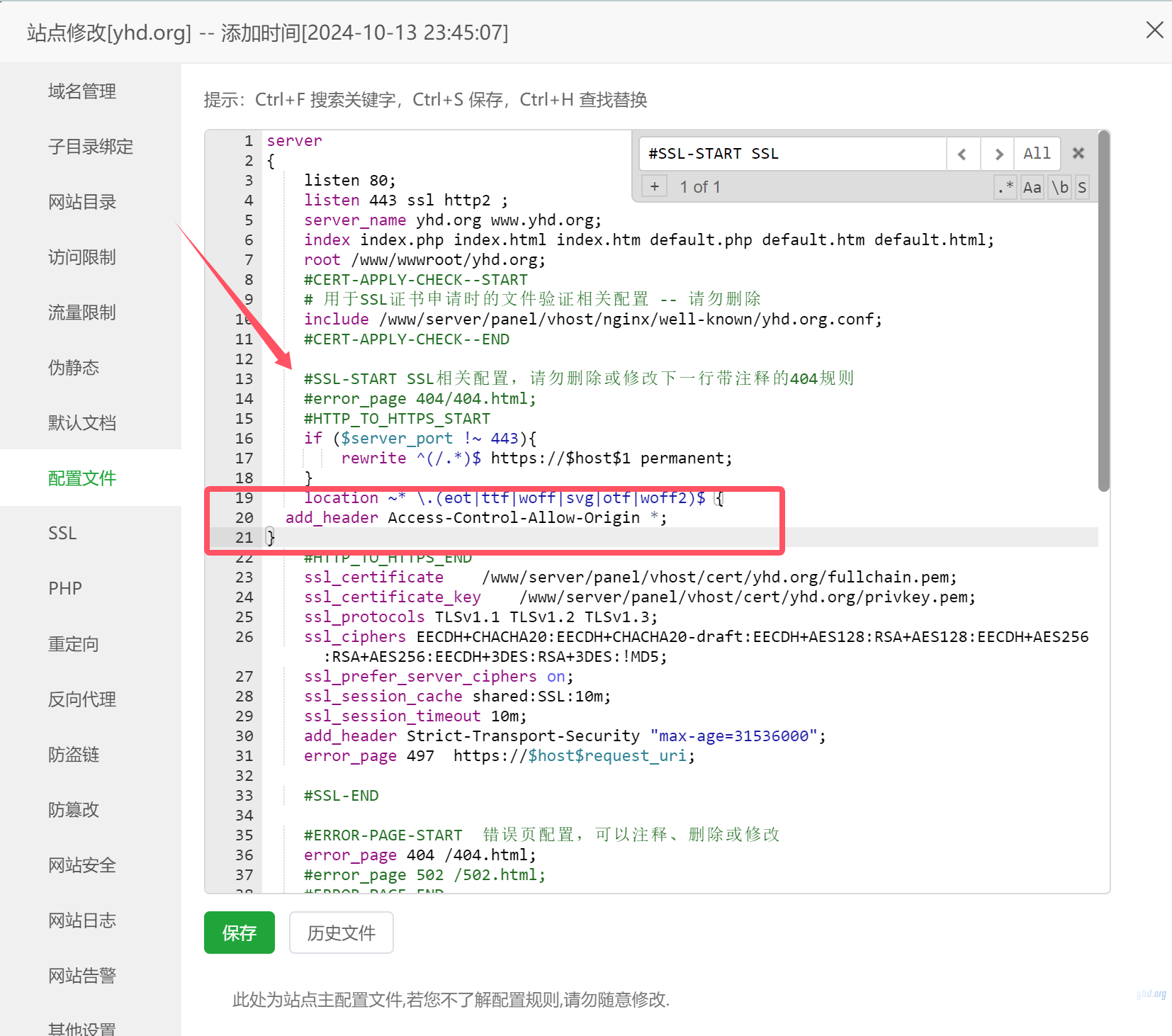Click #CERT-APPLY-CHECK--START comment line
1172x1036 pixels.
click(416, 280)
